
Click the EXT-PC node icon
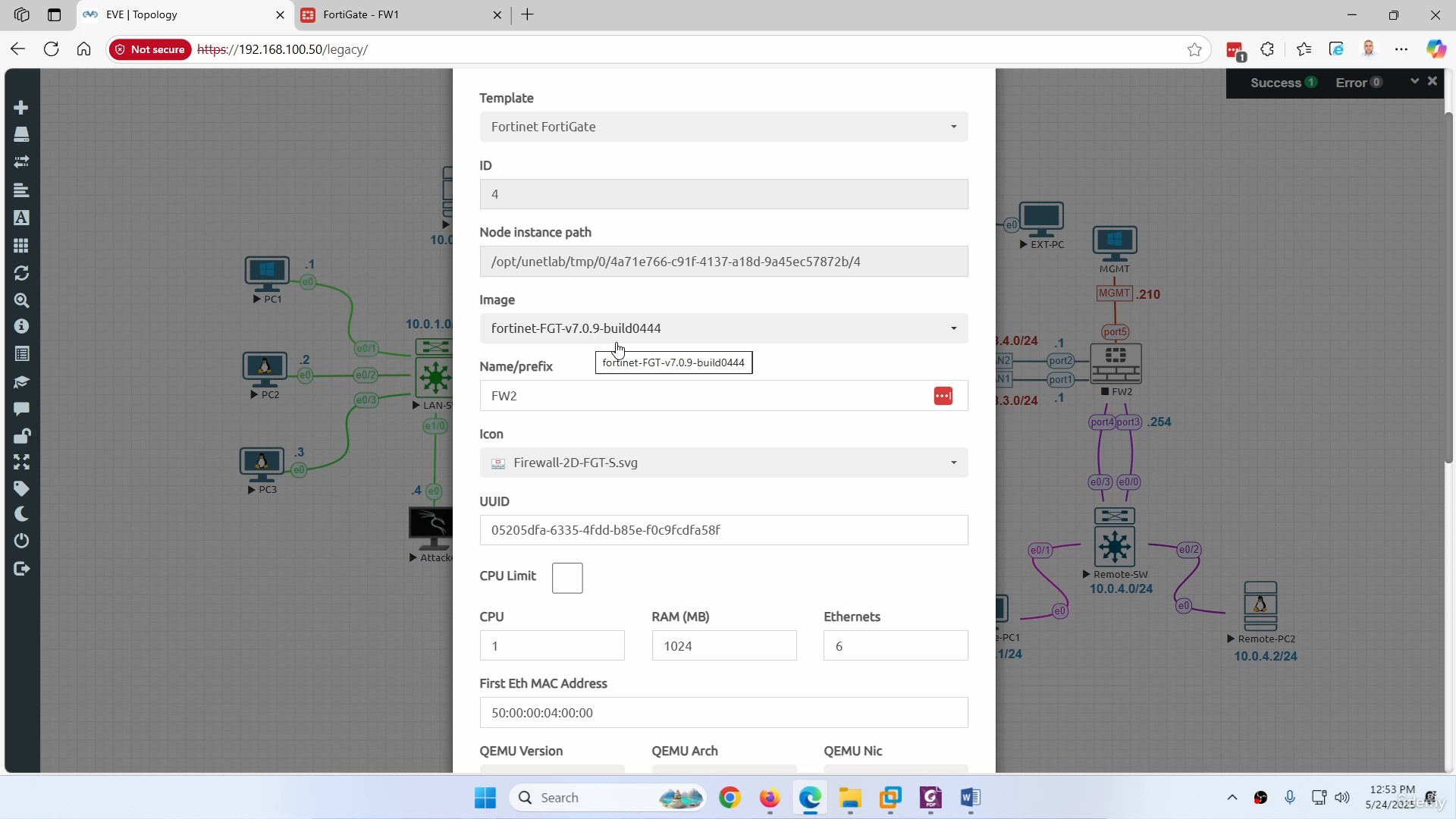pyautogui.click(x=1041, y=220)
